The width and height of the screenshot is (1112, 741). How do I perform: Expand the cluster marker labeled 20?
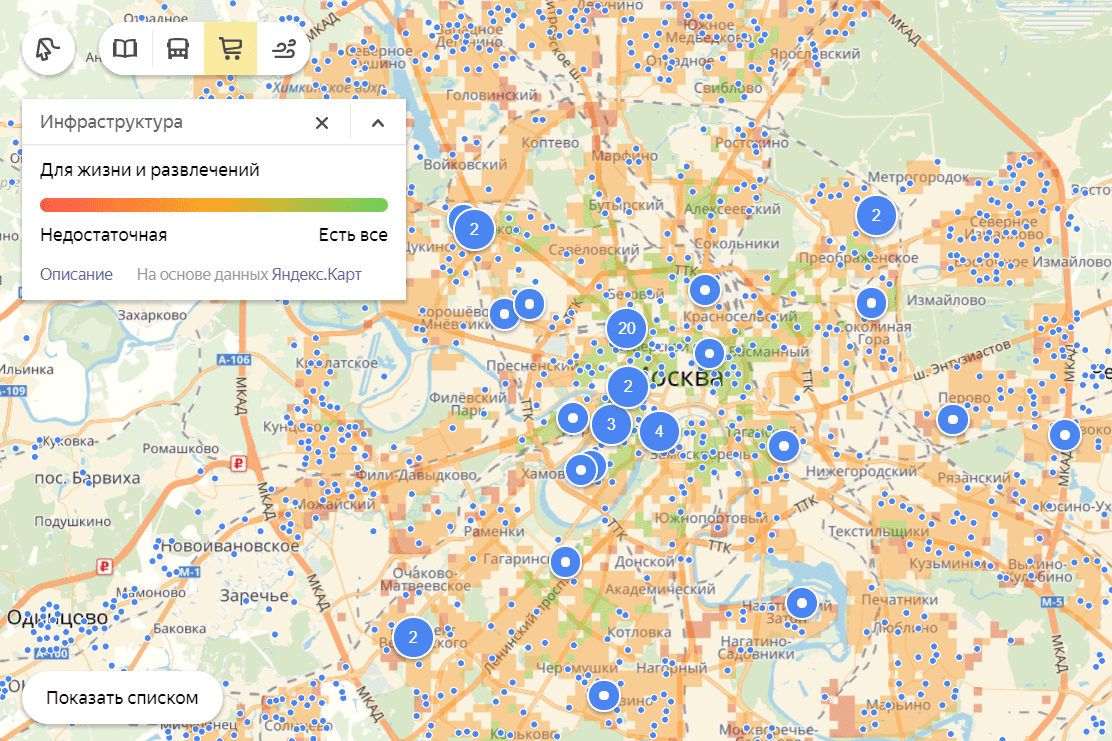[x=627, y=328]
